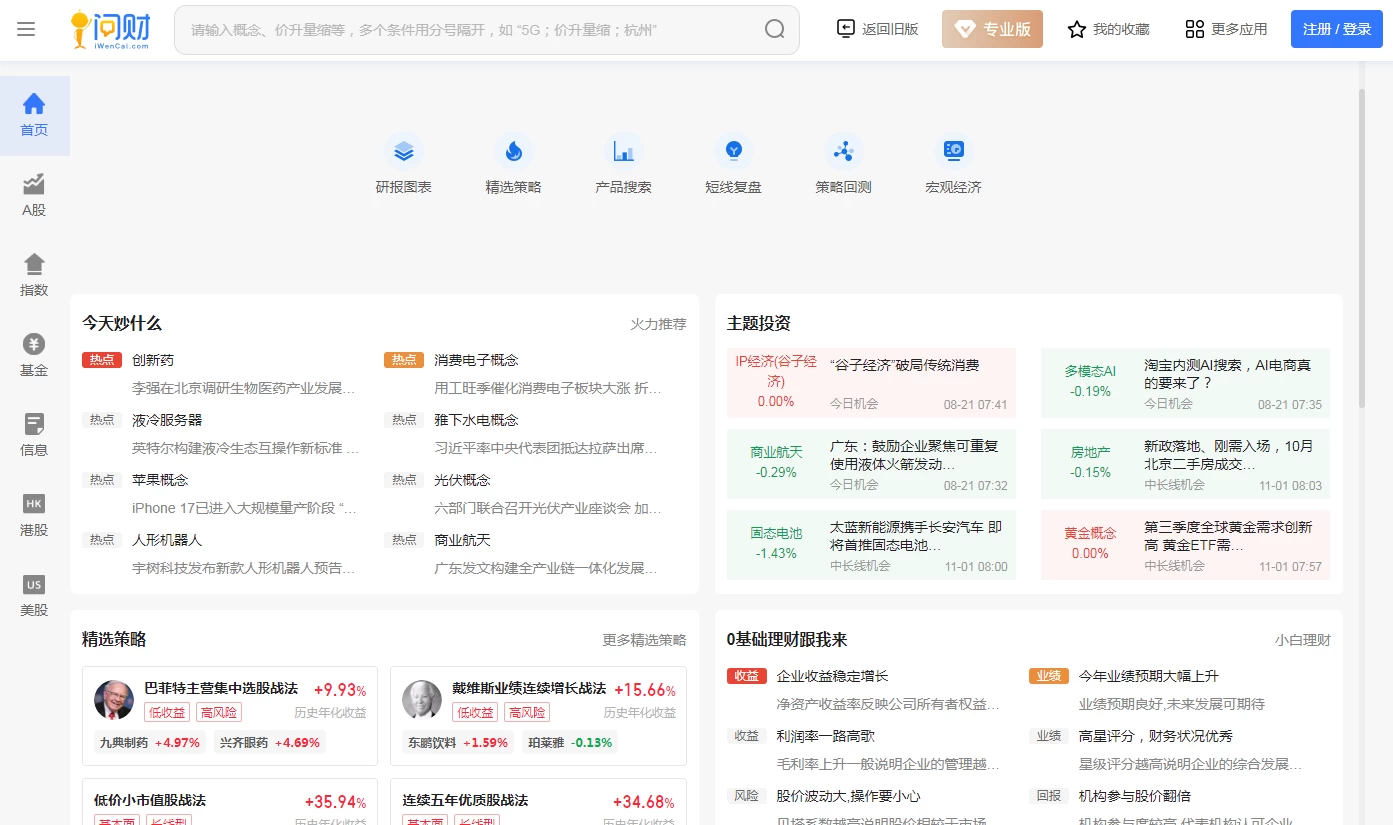
Task: Go to A股 in sidebar
Action: 34,195
